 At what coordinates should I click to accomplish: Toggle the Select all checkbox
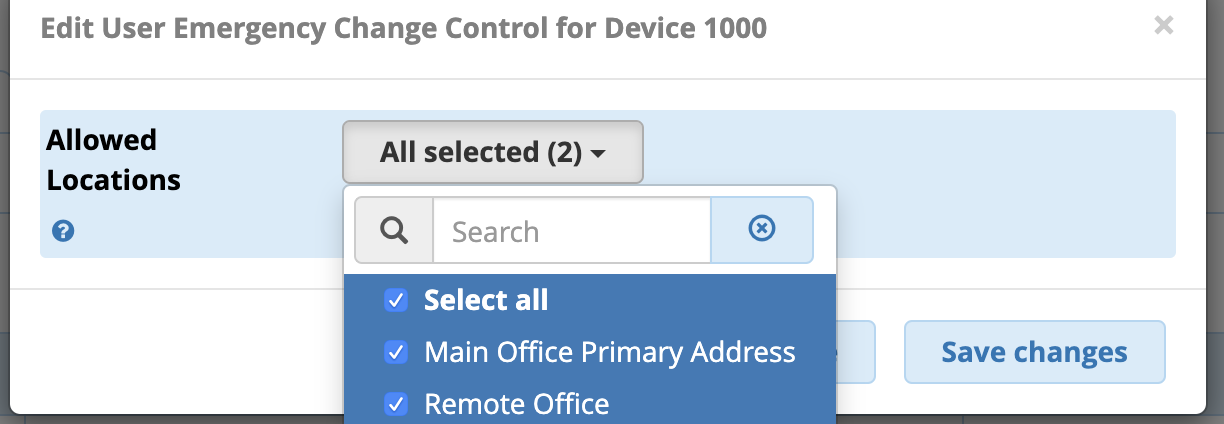point(396,300)
